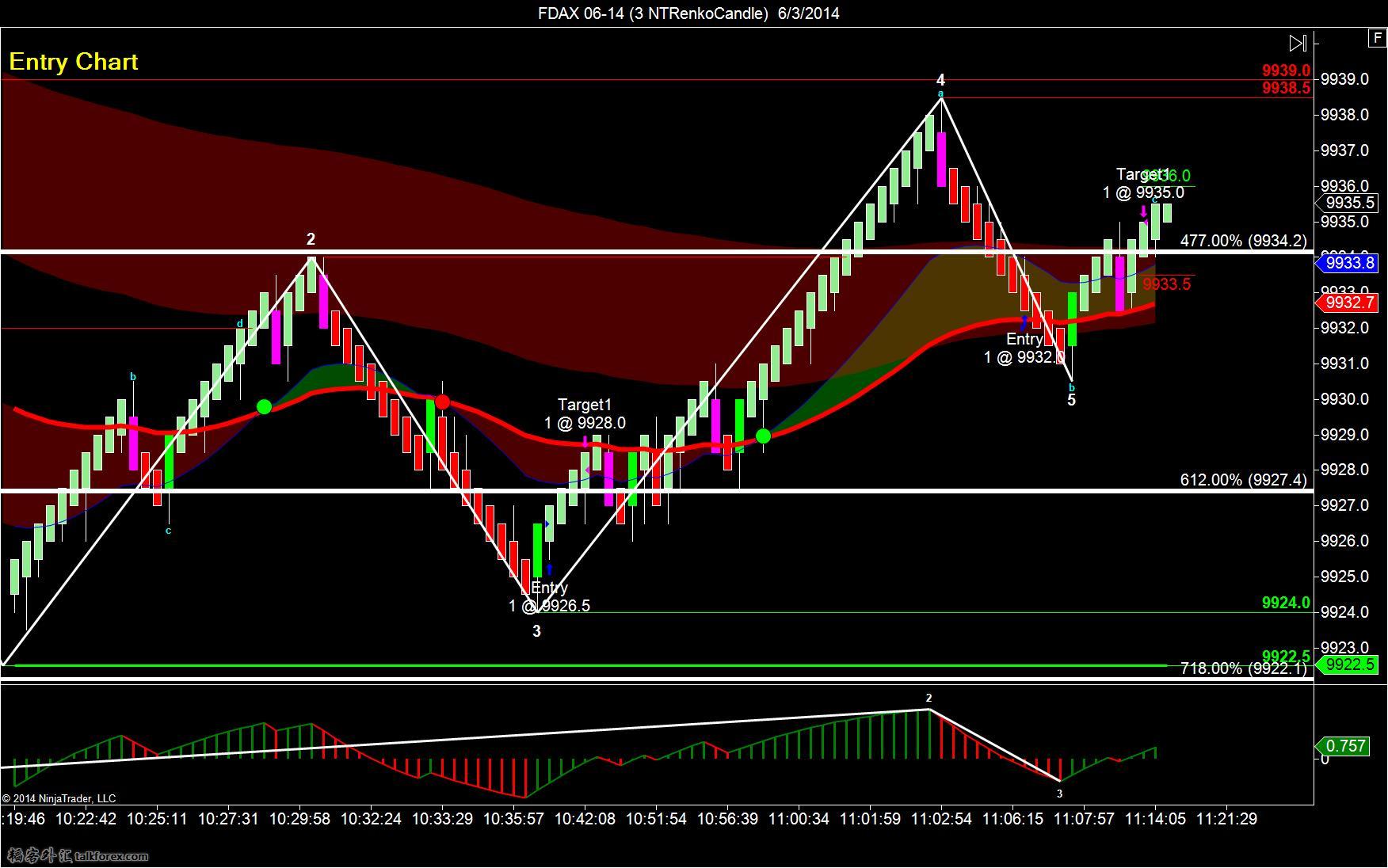Viewport: 1388px width, 868px height.
Task: Click the '9924.0' price axis value
Action: [1344, 612]
